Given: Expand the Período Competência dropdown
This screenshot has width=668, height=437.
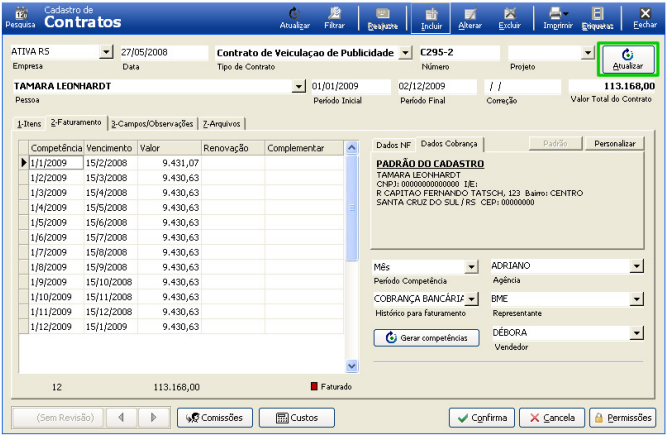Looking at the screenshot, I should [472, 267].
